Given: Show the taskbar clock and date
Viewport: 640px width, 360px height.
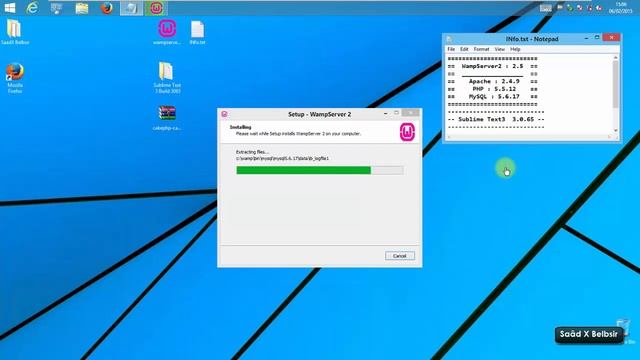Looking at the screenshot, I should pos(620,8).
